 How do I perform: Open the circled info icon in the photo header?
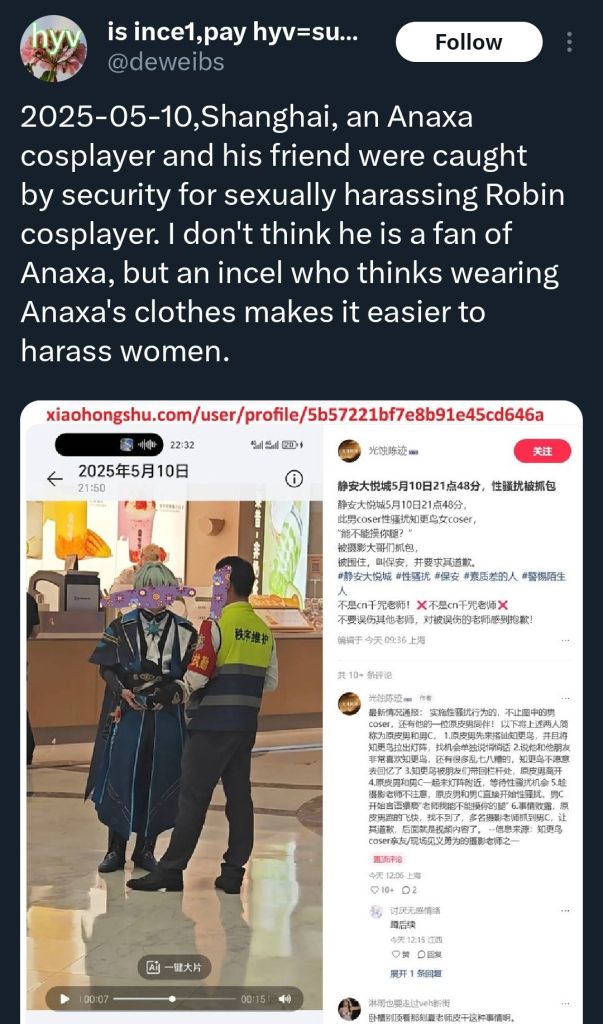tap(294, 479)
